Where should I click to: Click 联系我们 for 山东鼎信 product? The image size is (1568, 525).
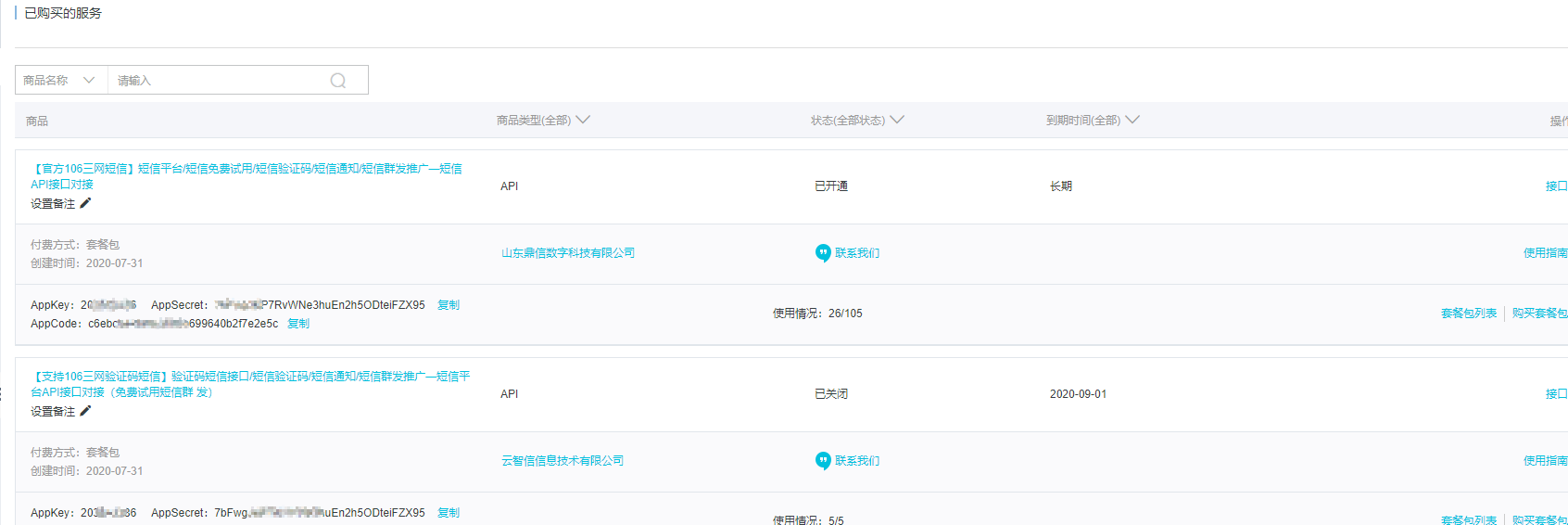pos(857,253)
